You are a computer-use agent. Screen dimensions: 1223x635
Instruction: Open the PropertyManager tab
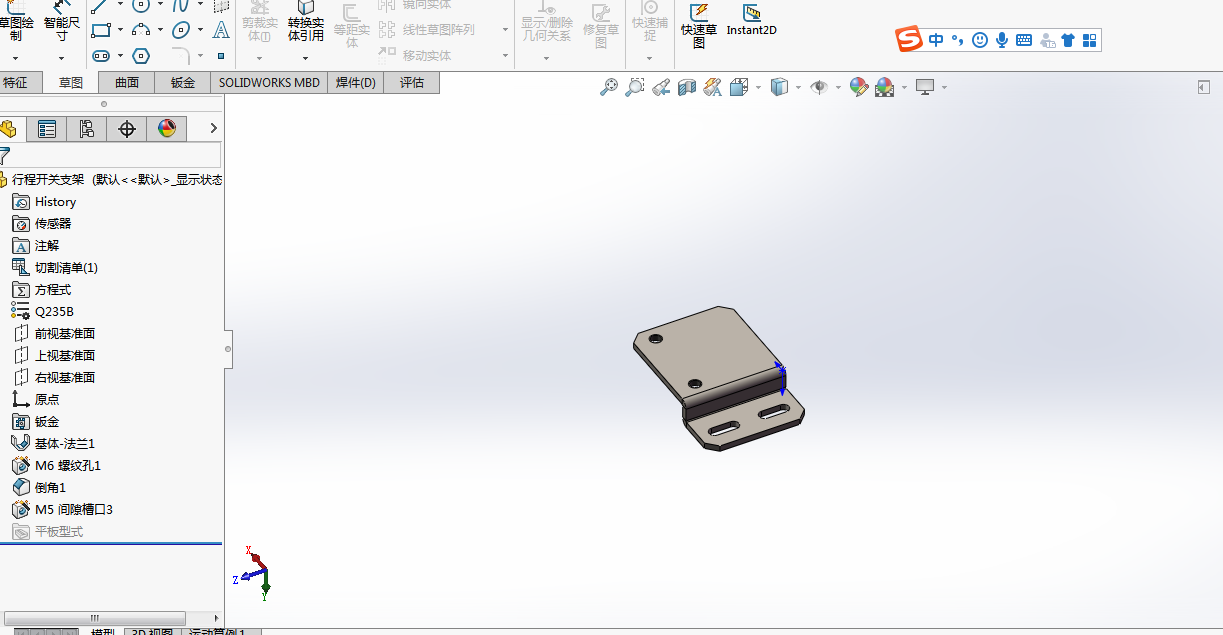coord(46,129)
